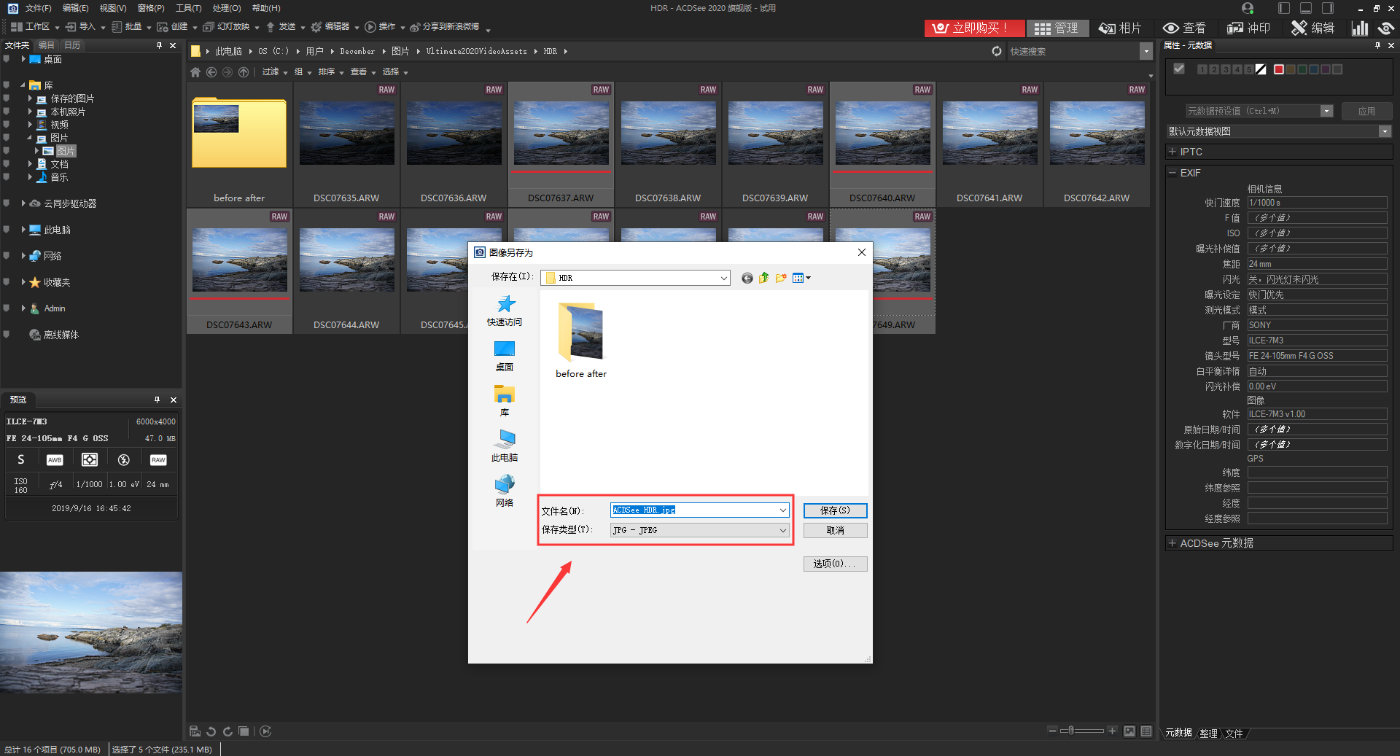Click the home icon in the navigation bar
Screen dimensions: 1400x756
click(x=195, y=72)
